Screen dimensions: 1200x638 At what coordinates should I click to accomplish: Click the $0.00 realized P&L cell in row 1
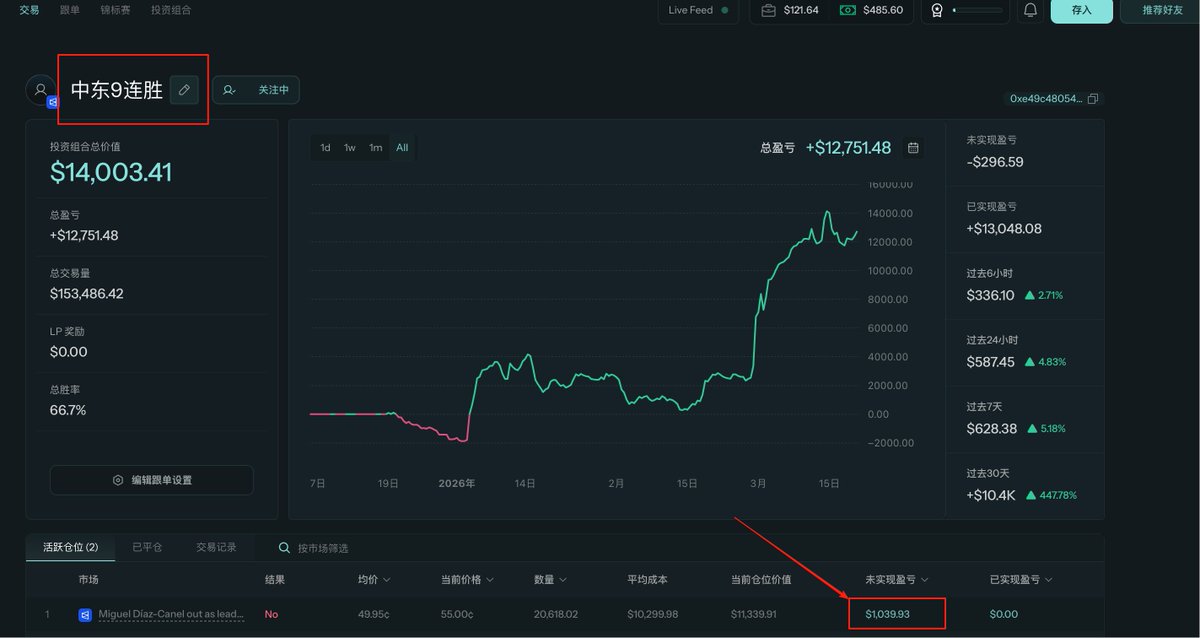[1003, 614]
